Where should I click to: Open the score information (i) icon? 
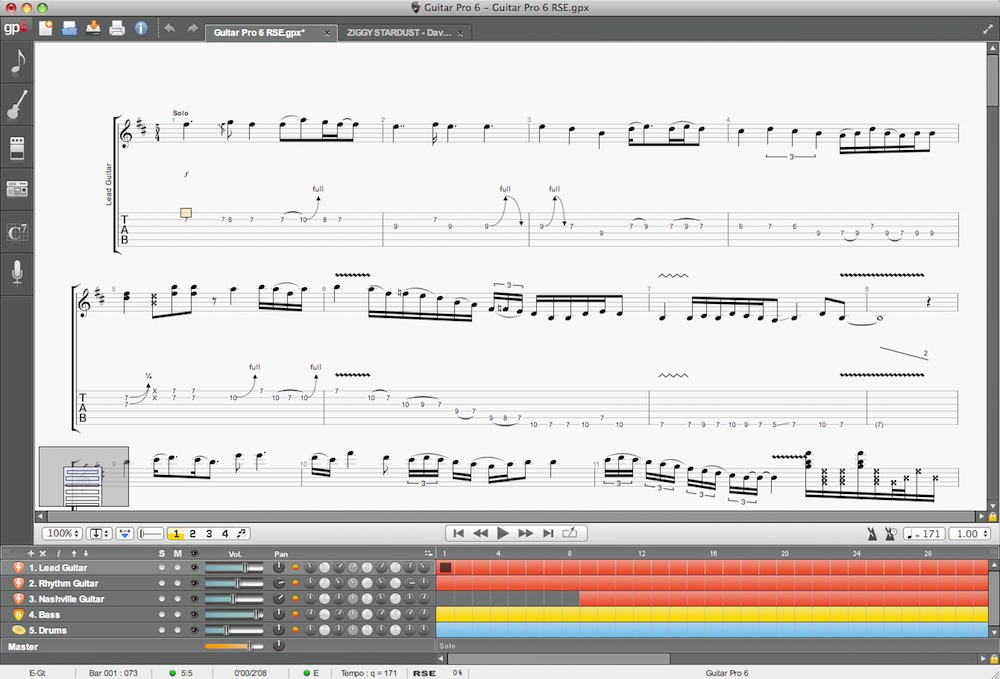pyautogui.click(x=141, y=28)
